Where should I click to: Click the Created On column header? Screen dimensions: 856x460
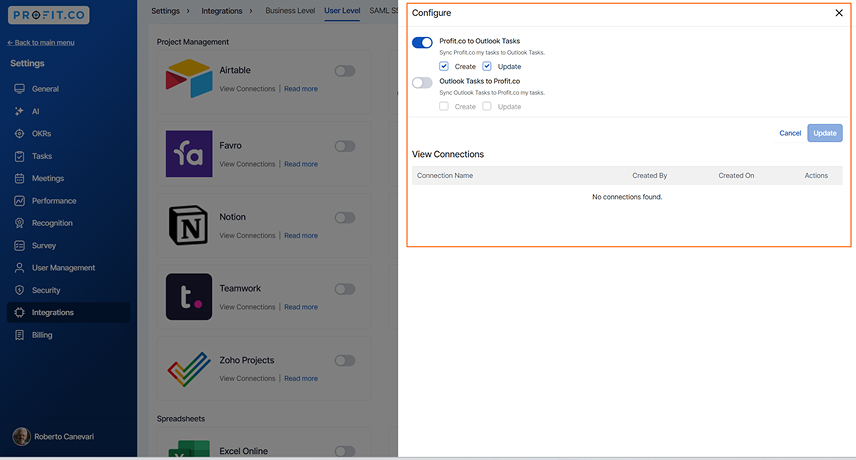(736, 176)
